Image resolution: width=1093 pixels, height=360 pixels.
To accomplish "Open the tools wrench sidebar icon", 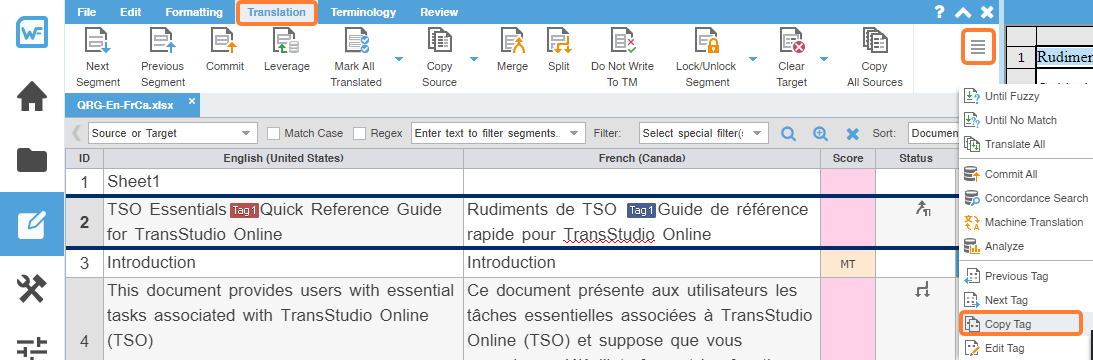I will click(32, 287).
